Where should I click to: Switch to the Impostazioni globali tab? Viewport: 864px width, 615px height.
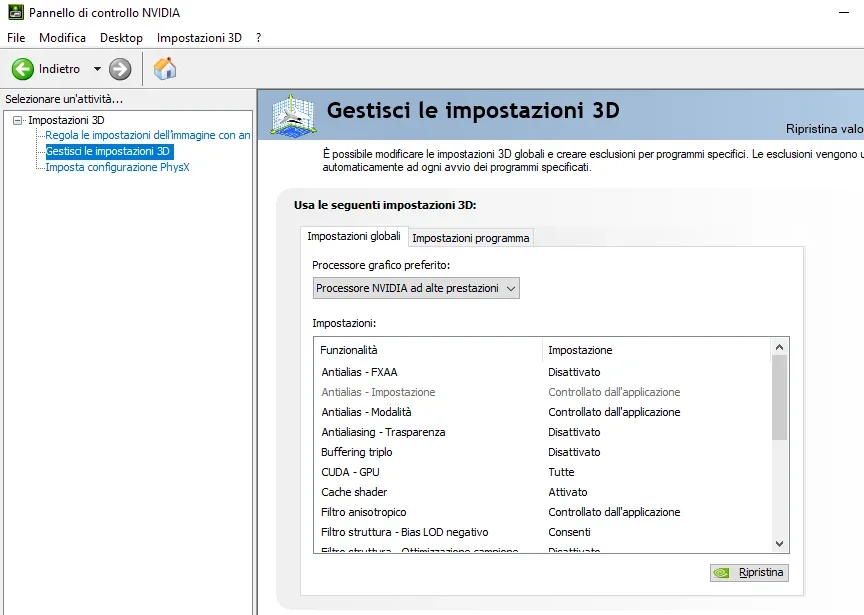(354, 236)
